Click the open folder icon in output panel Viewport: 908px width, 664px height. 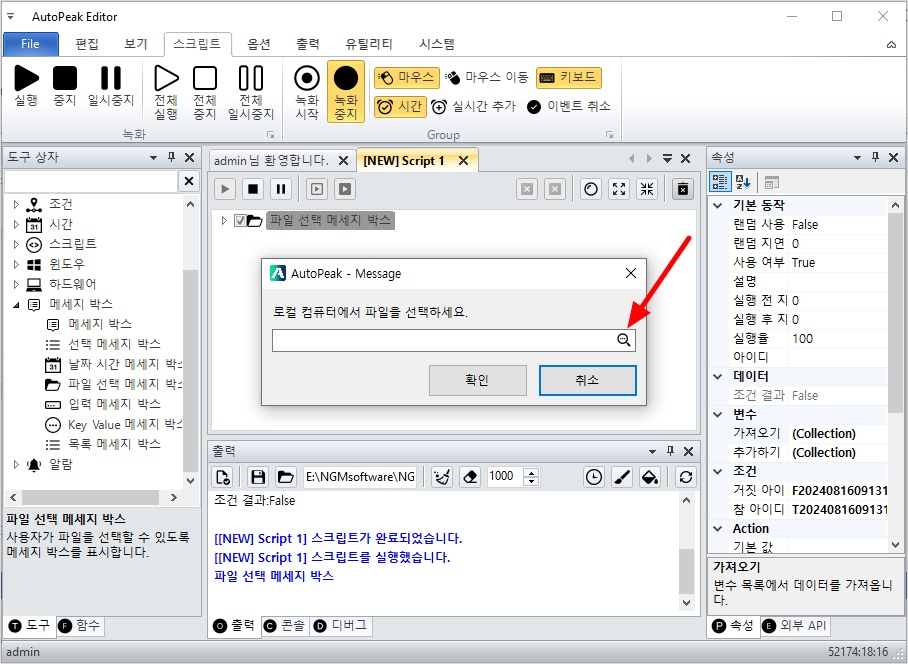(x=285, y=477)
